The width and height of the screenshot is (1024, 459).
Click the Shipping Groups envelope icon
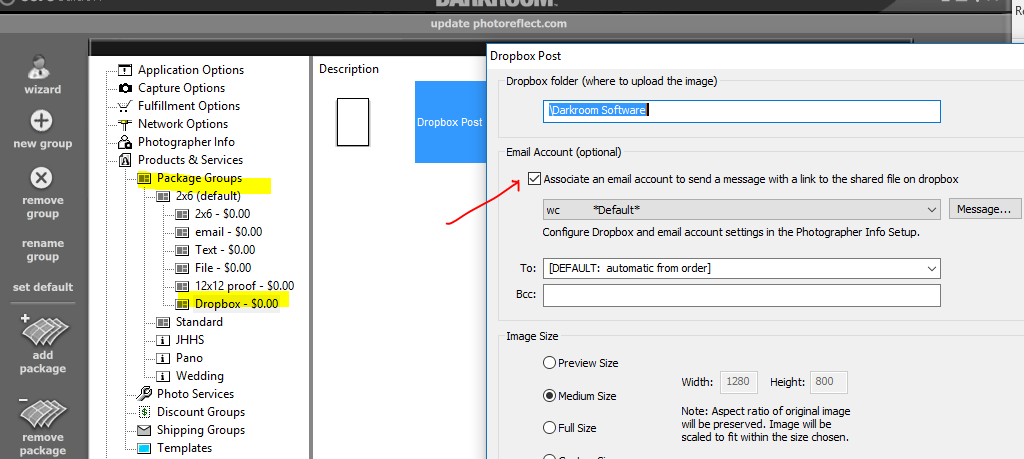point(144,430)
